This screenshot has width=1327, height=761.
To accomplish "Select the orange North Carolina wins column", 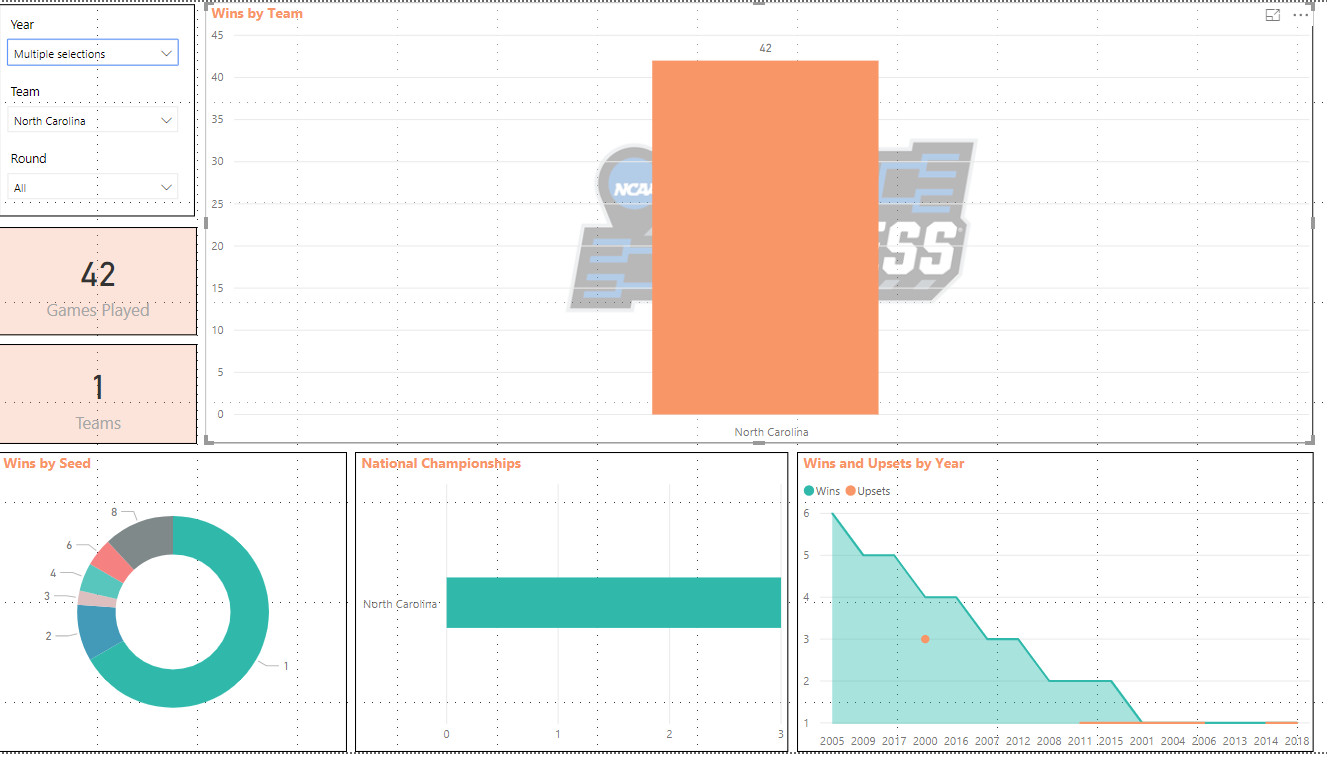I will click(x=765, y=237).
